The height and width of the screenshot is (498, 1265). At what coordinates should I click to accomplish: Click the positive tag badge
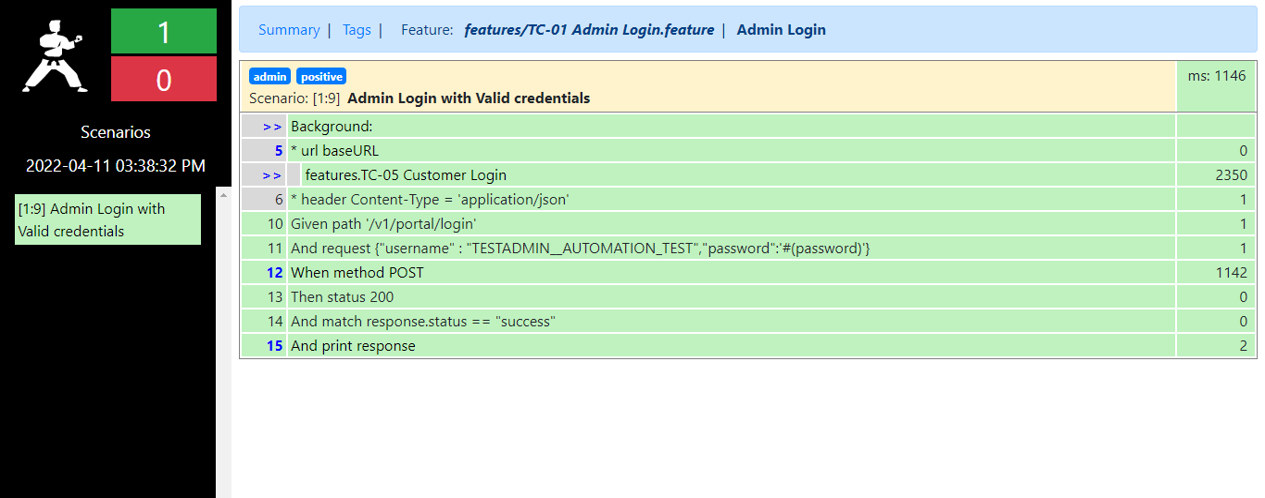click(321, 77)
